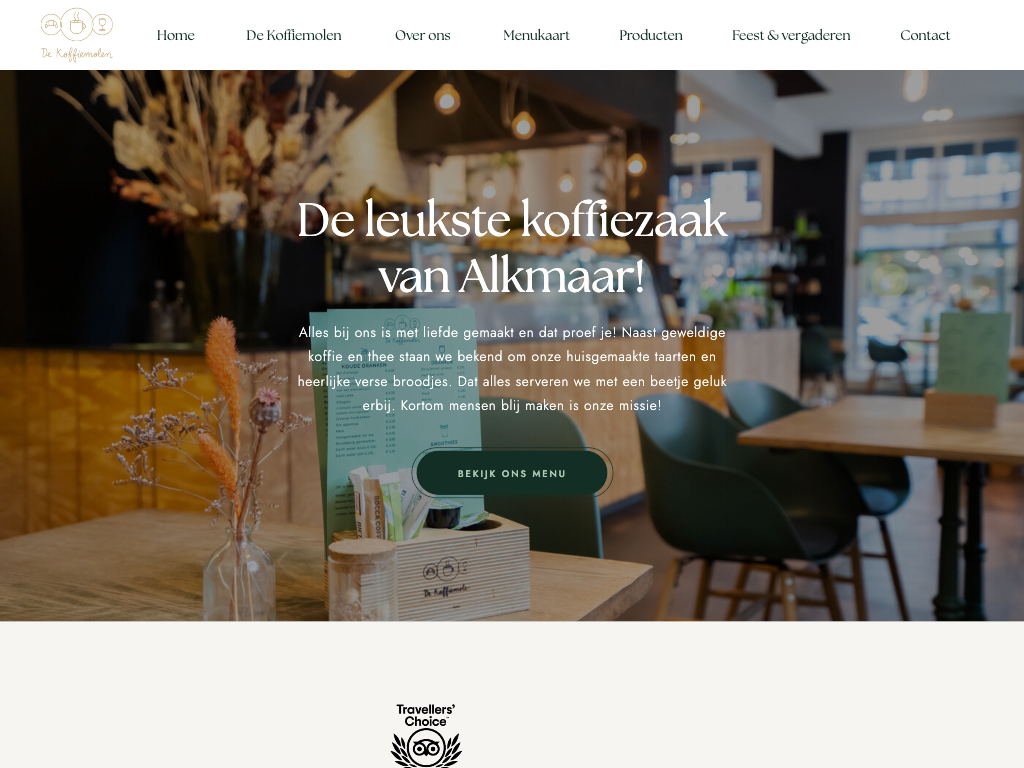The width and height of the screenshot is (1024, 768).
Task: Open the Producten section
Action: coord(650,35)
